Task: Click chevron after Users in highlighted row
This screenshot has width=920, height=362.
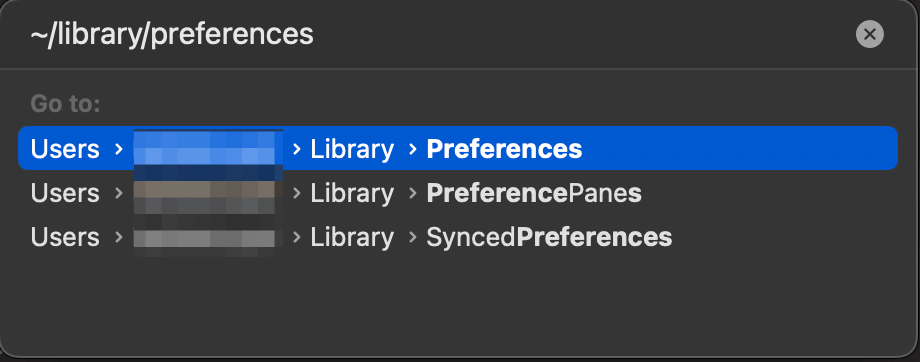Action: [119, 149]
